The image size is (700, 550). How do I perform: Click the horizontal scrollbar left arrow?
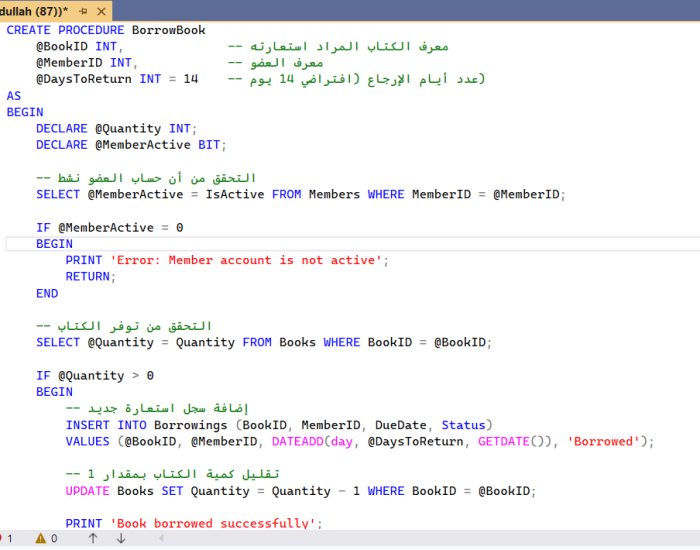[161, 538]
